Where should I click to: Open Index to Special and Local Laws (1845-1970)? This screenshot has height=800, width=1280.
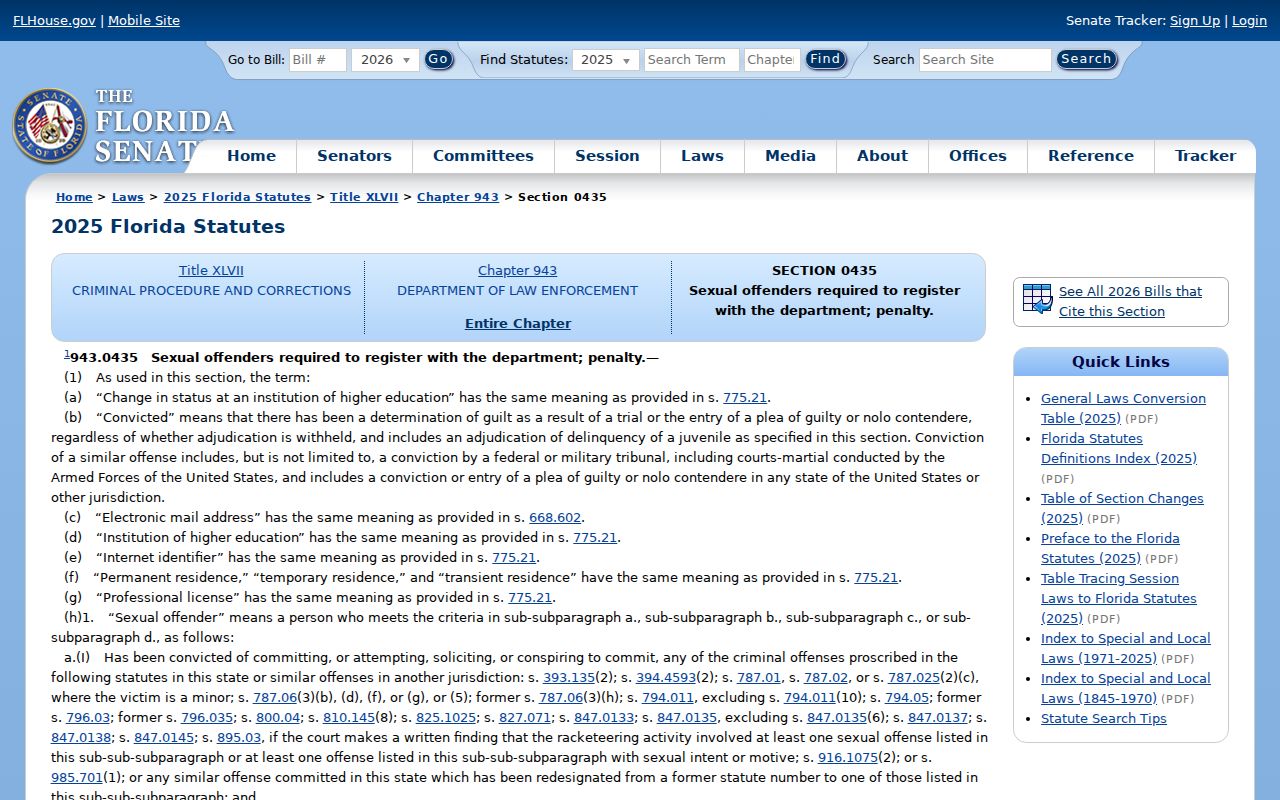click(x=1125, y=688)
